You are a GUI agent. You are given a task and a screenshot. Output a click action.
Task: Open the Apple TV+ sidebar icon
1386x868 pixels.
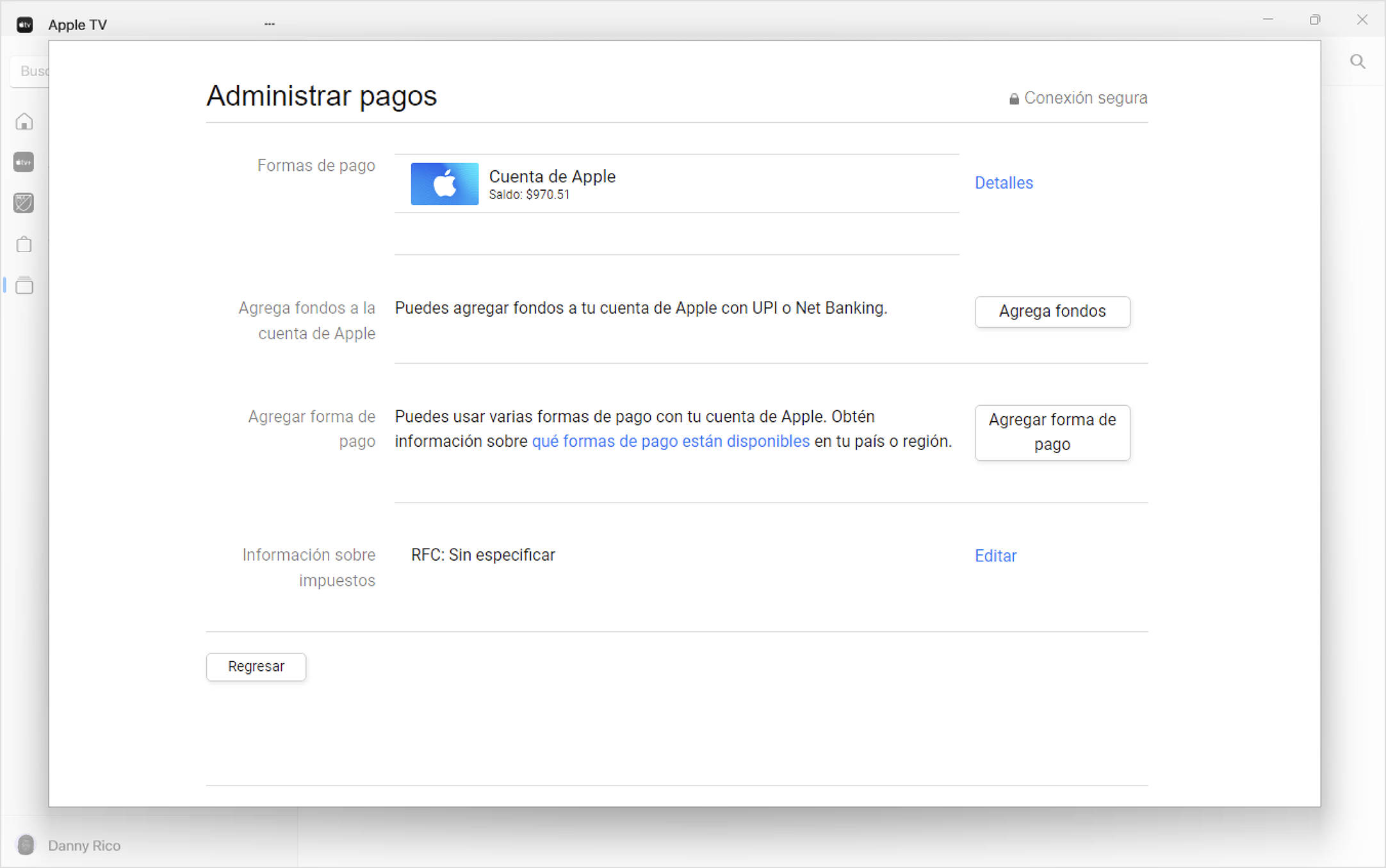pyautogui.click(x=24, y=163)
